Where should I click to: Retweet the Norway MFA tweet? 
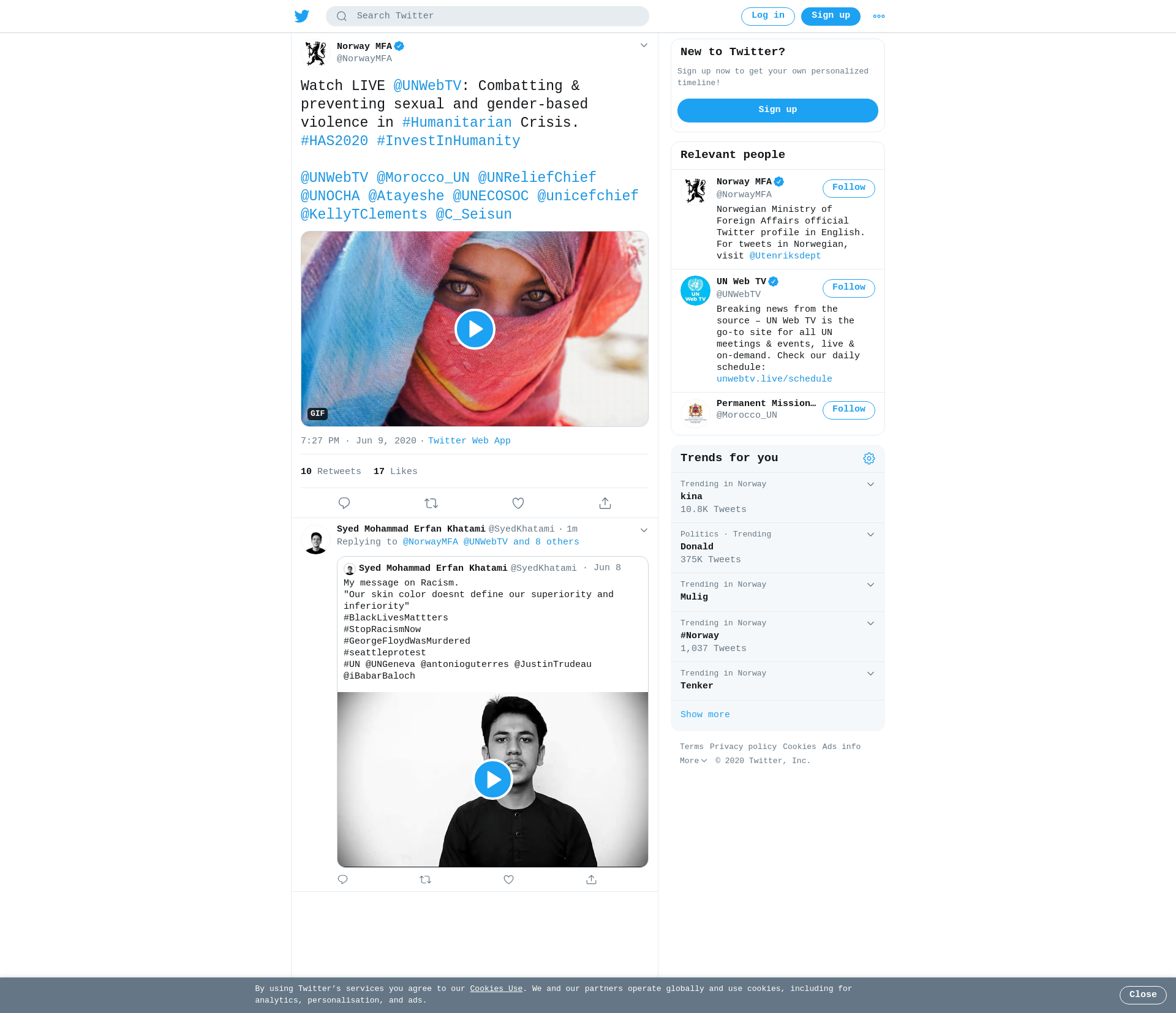[x=431, y=503]
